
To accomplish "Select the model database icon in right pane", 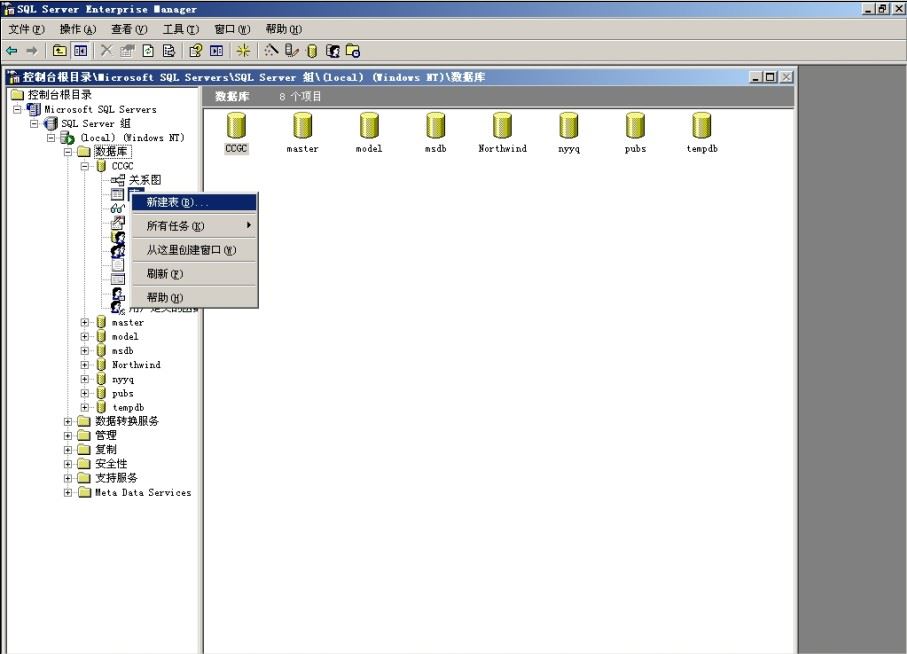I will click(x=369, y=125).
